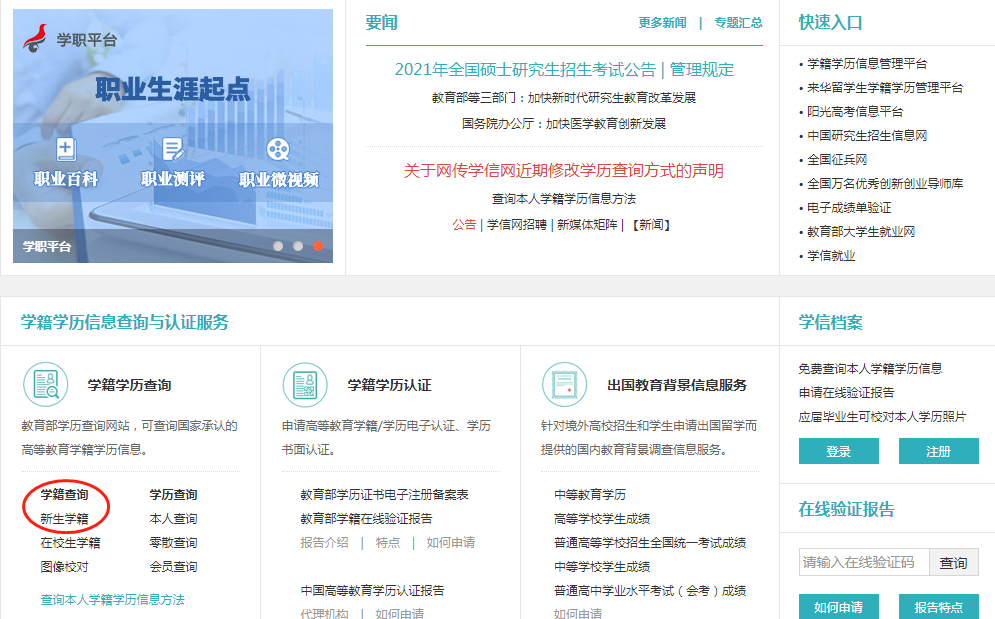Focus the 请输入在线验证码 input field
Viewport: 995px width, 619px height.
pos(864,562)
